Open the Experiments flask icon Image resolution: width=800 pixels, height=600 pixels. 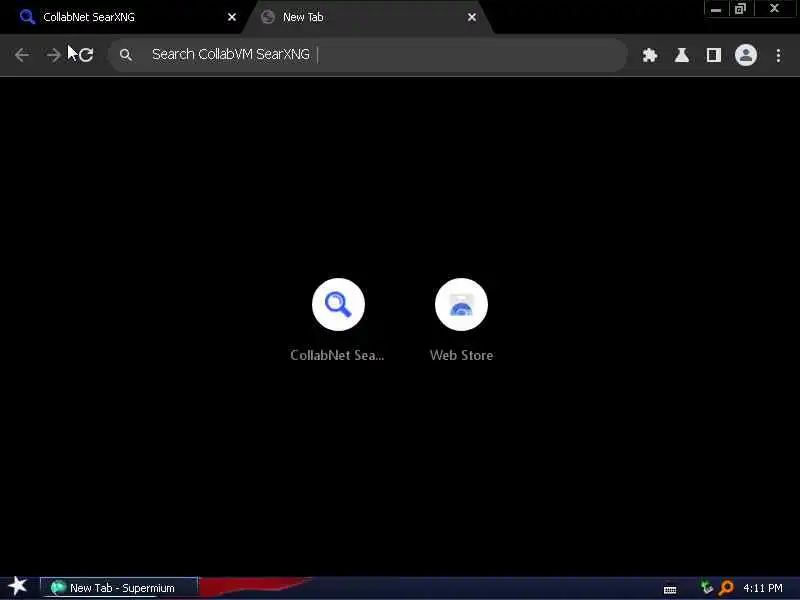click(682, 55)
